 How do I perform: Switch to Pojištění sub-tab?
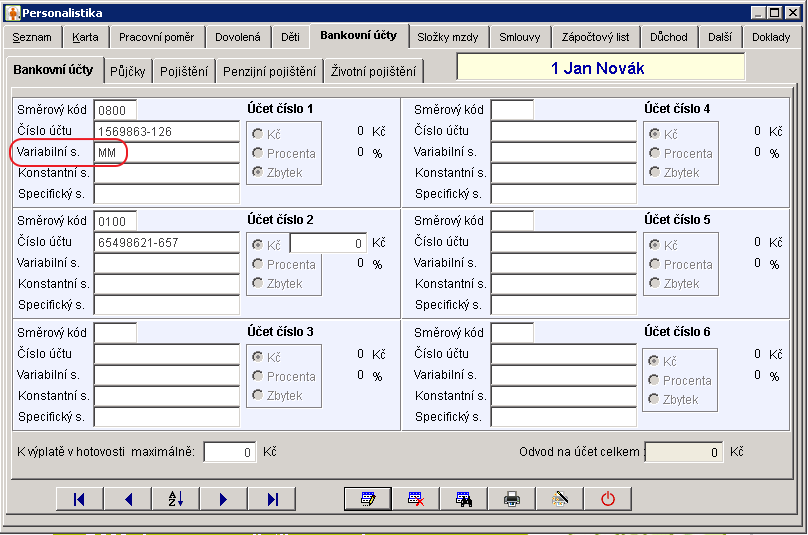click(x=184, y=71)
